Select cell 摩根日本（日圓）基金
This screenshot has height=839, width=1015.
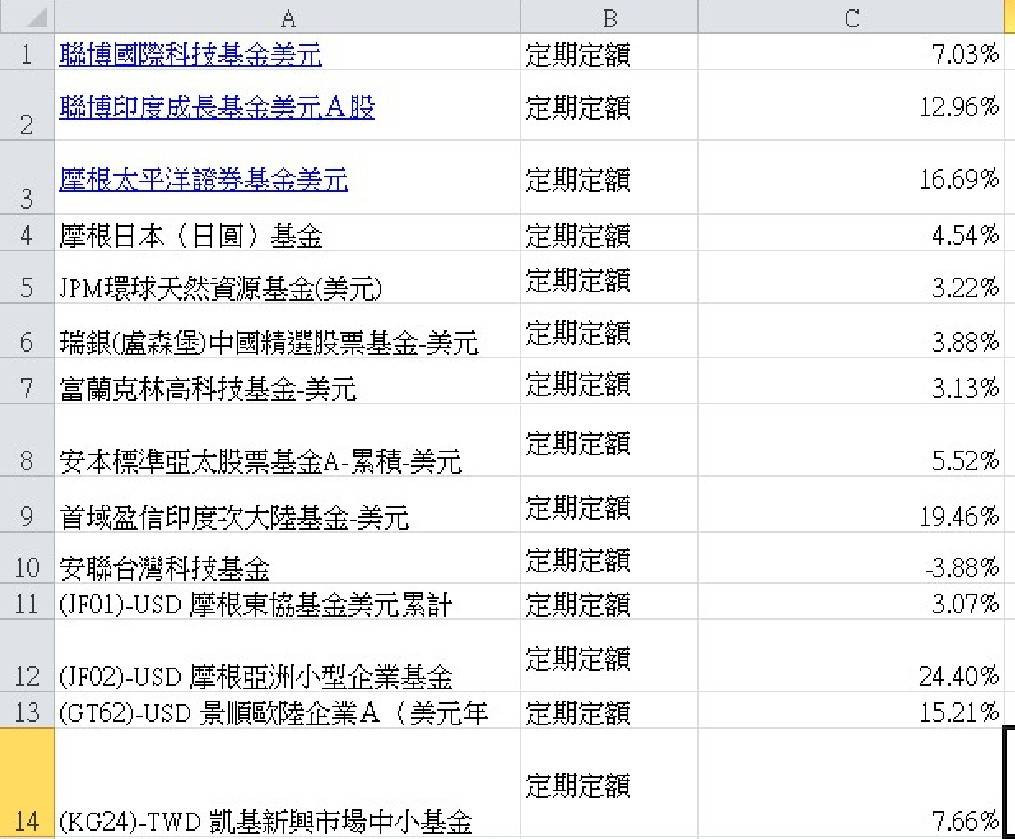(x=287, y=232)
